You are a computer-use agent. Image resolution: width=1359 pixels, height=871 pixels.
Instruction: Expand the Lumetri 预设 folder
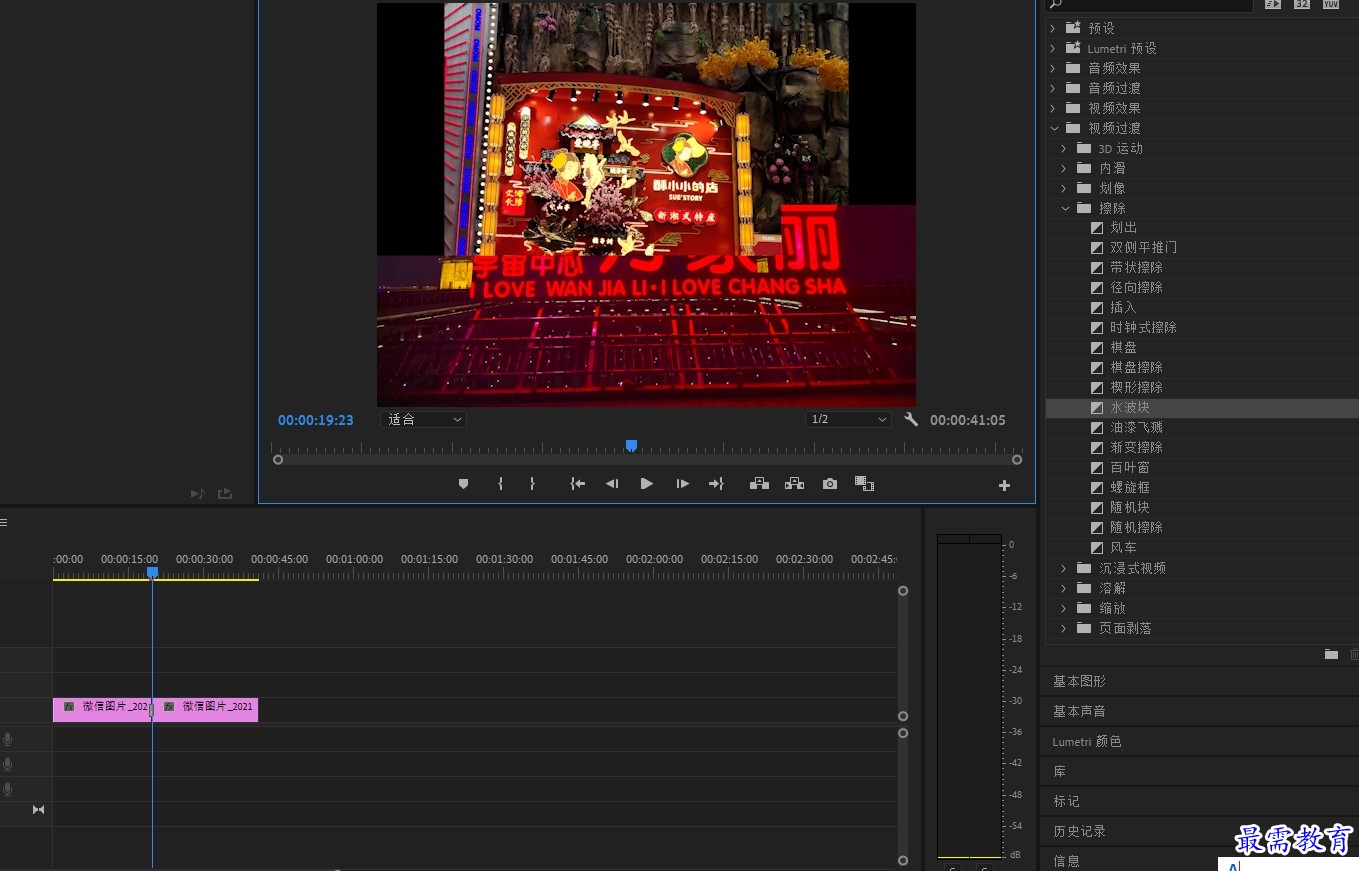pyautogui.click(x=1053, y=48)
